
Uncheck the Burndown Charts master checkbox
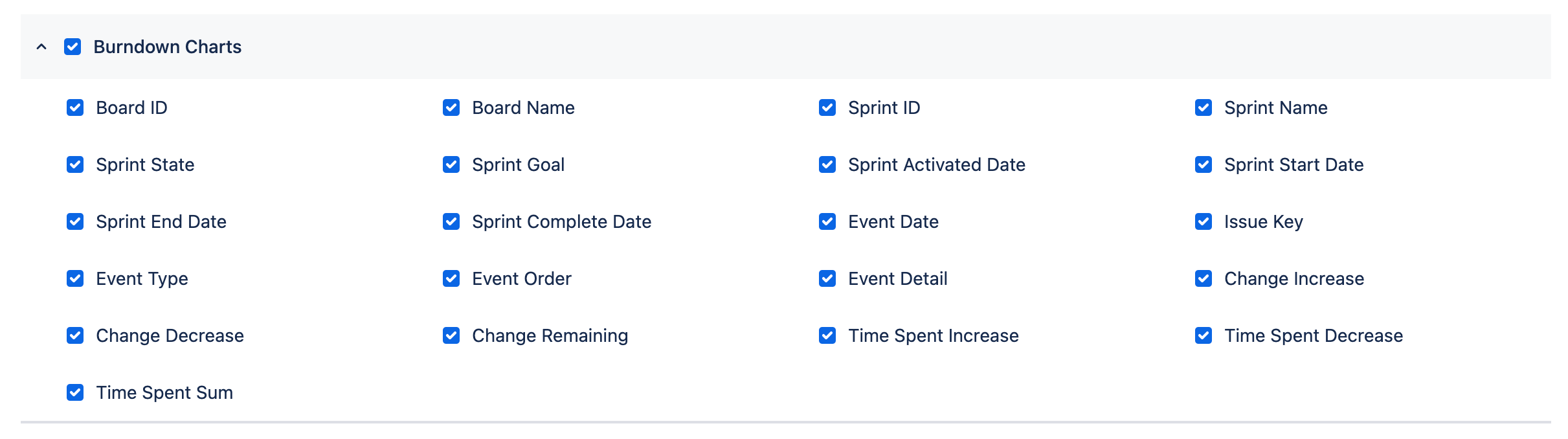click(73, 47)
